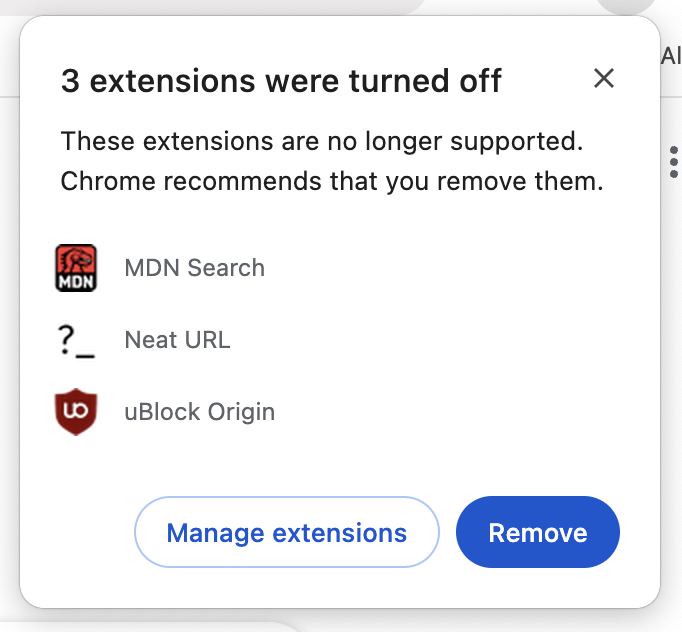
Task: Click the partially visible 'Al' bookmarks label
Action: pyautogui.click(x=671, y=56)
